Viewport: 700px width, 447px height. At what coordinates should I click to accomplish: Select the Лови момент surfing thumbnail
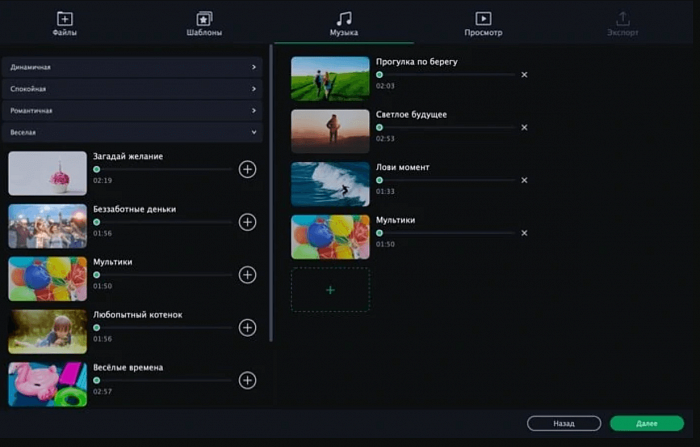click(x=330, y=184)
